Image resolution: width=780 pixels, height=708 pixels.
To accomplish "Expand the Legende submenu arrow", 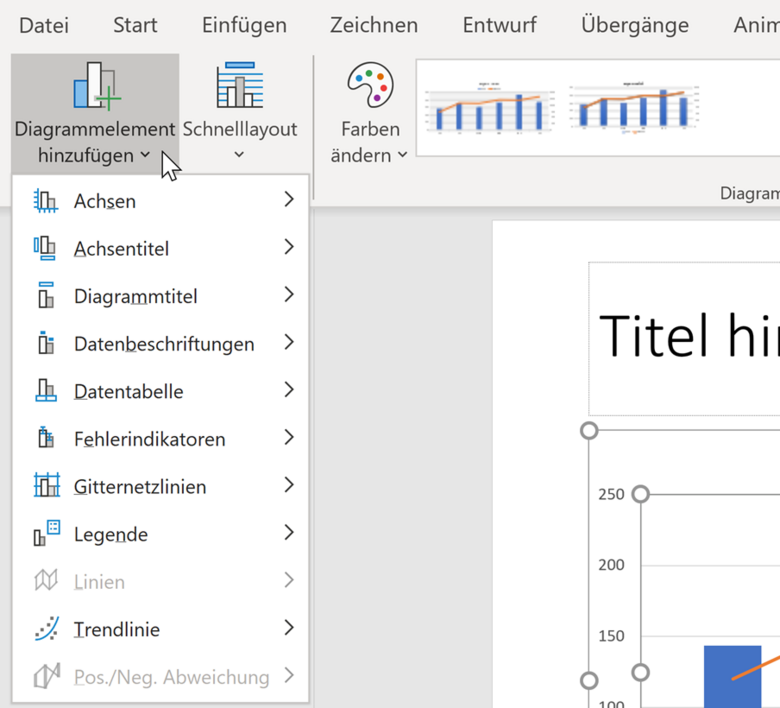I will 289,532.
